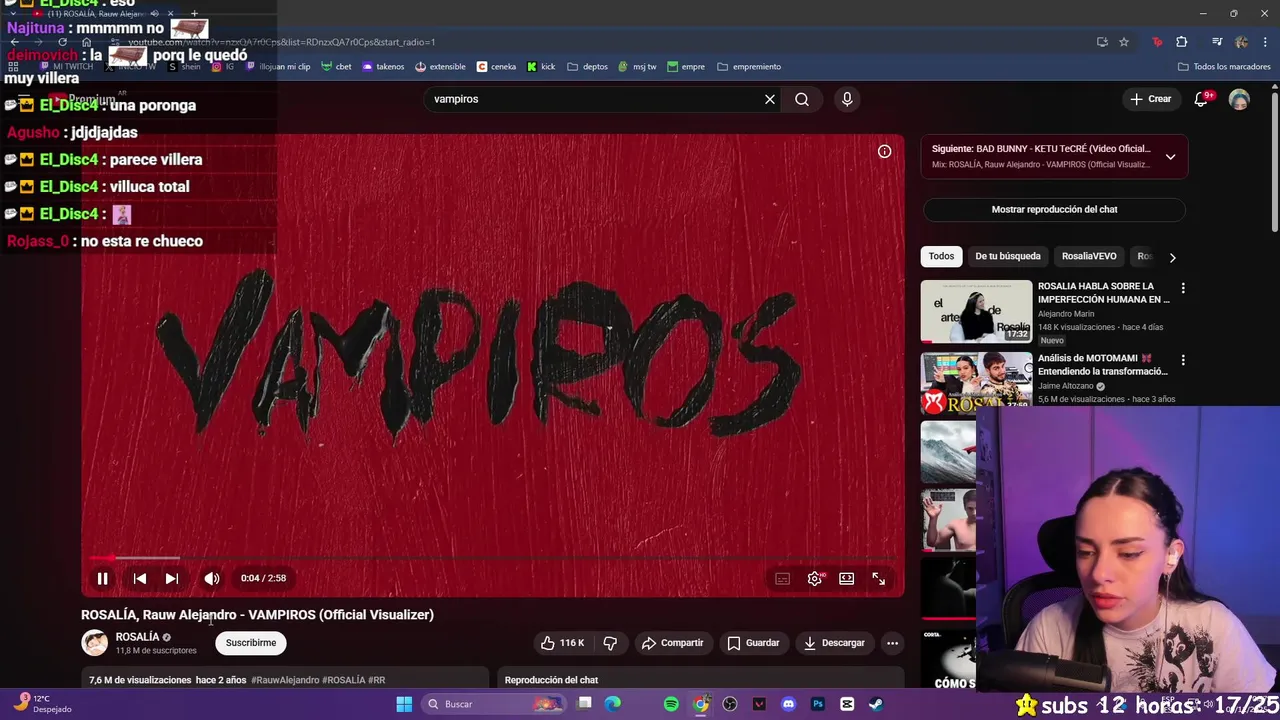This screenshot has width=1280, height=720.
Task: Open YouTube notifications bell
Action: click(1202, 99)
